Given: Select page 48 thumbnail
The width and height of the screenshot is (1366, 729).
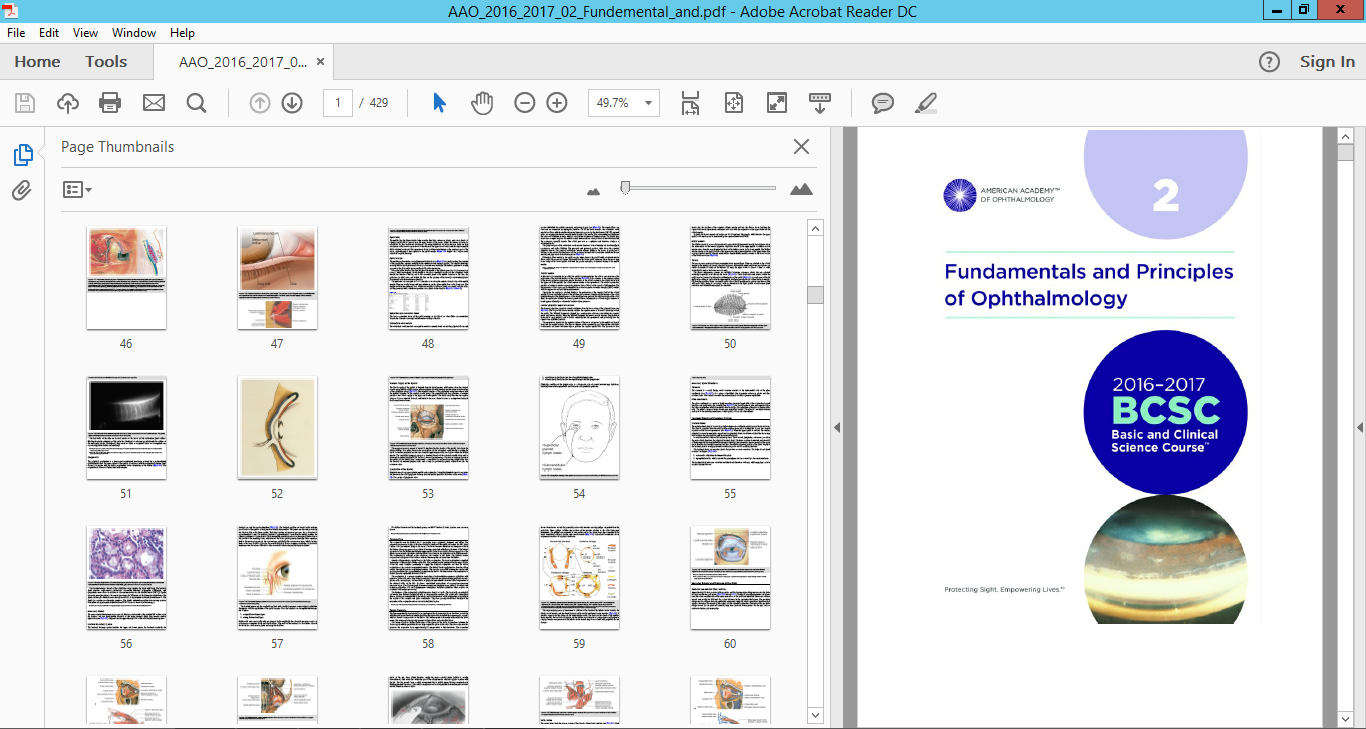Looking at the screenshot, I should pos(428,278).
